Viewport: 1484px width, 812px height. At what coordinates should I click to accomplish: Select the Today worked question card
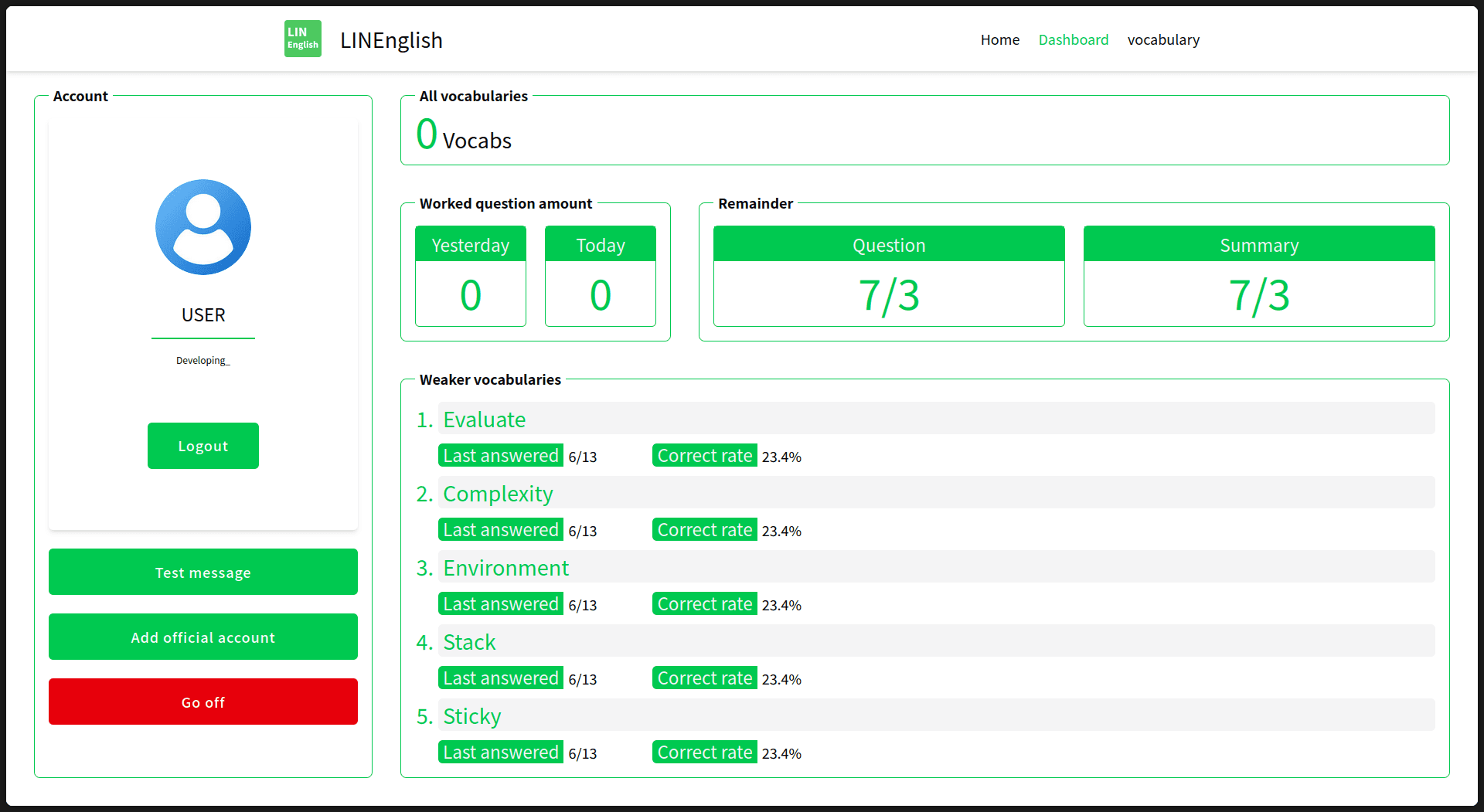pos(601,276)
